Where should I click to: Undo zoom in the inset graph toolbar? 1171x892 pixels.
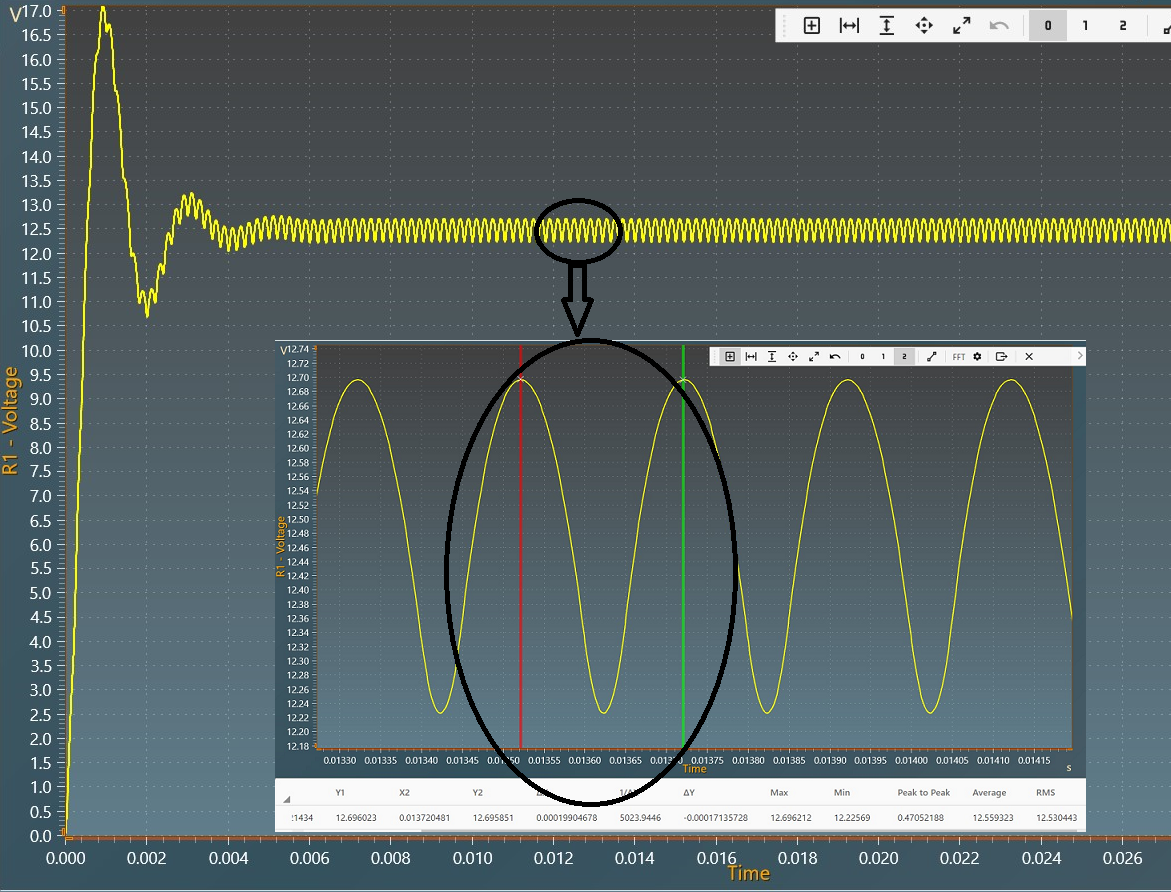click(835, 356)
